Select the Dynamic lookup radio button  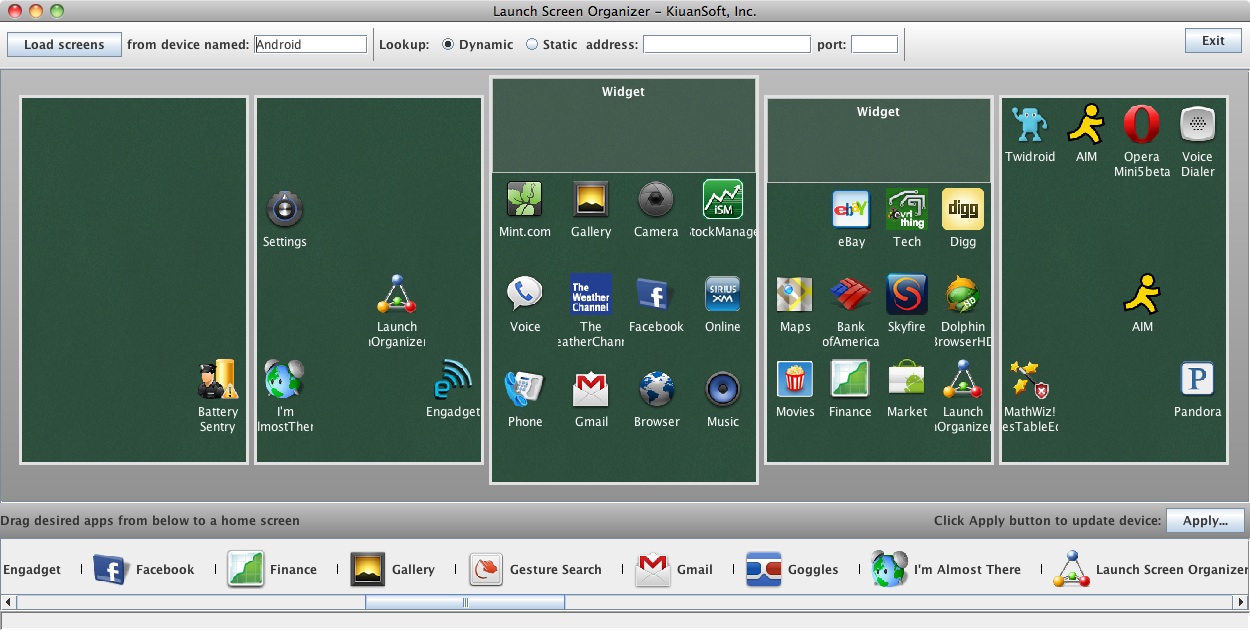tap(447, 44)
